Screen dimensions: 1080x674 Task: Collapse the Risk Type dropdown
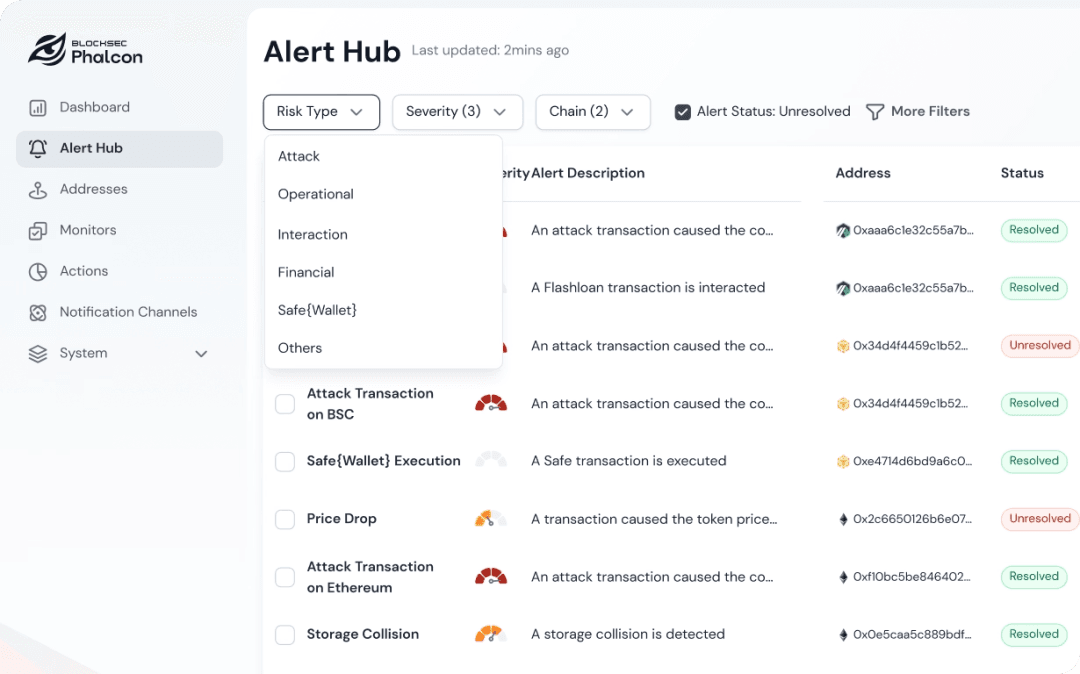tap(321, 112)
